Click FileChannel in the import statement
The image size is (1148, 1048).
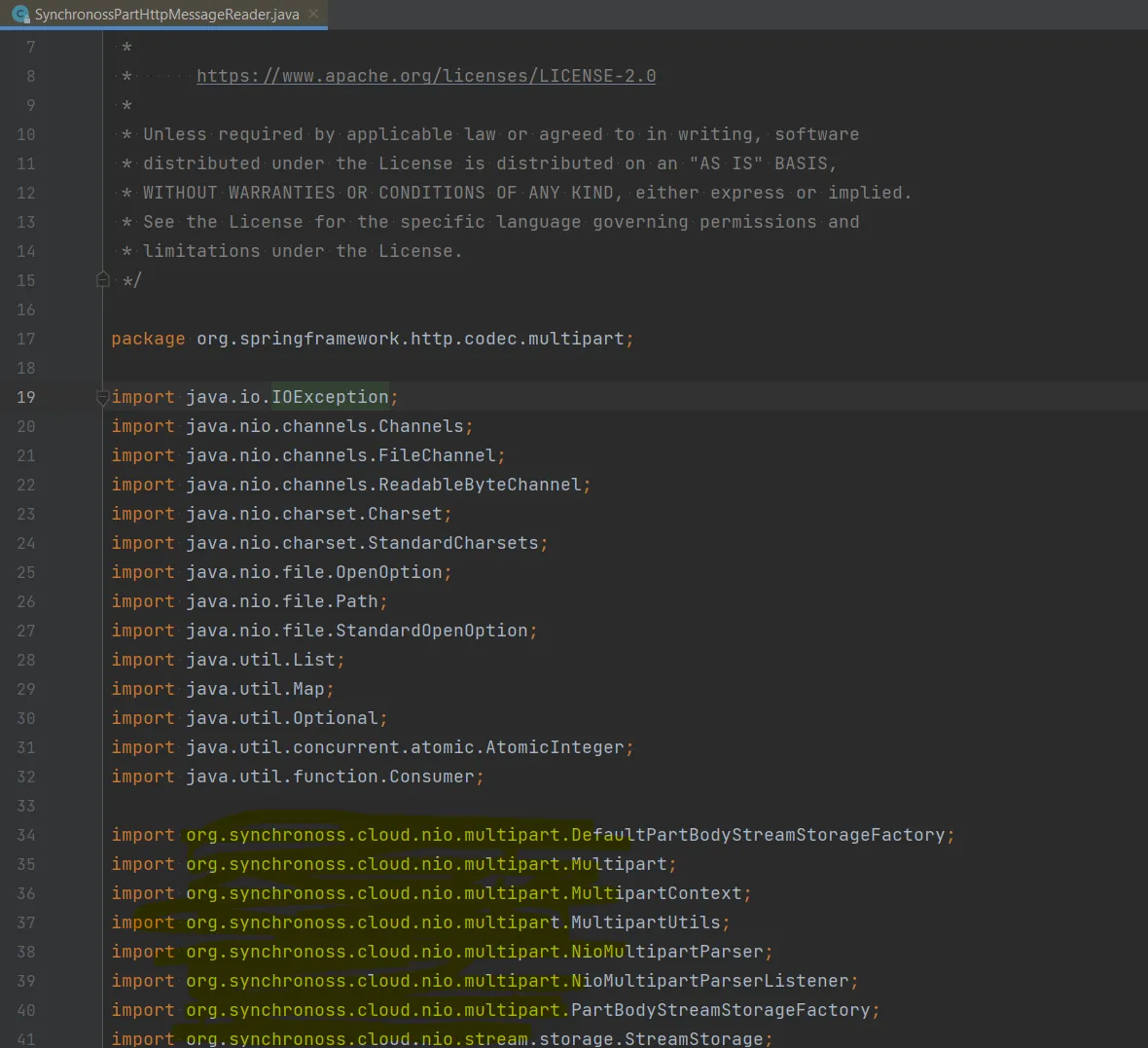pyautogui.click(x=437, y=455)
